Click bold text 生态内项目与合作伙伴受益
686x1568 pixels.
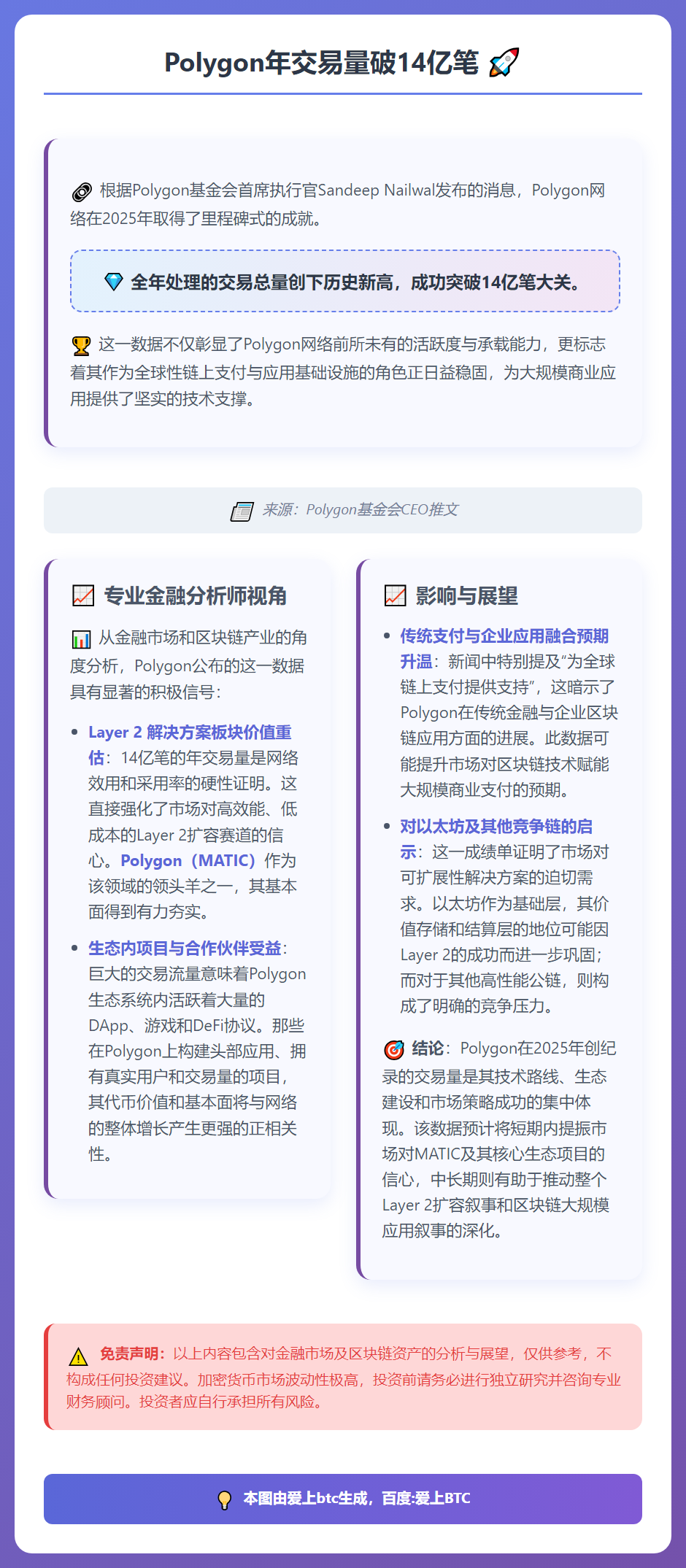(185, 949)
